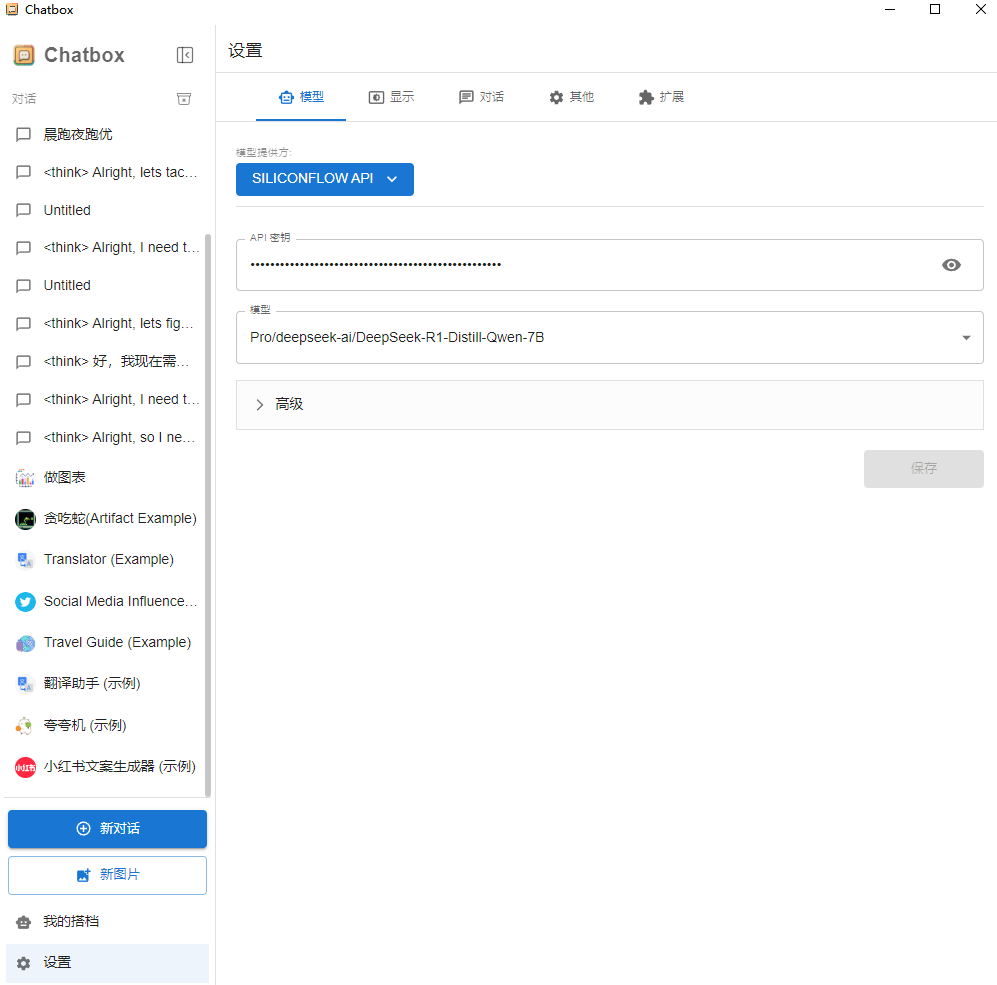Screen dimensions: 997x985
Task: Open 设置 in the sidebar
Action: (107, 963)
